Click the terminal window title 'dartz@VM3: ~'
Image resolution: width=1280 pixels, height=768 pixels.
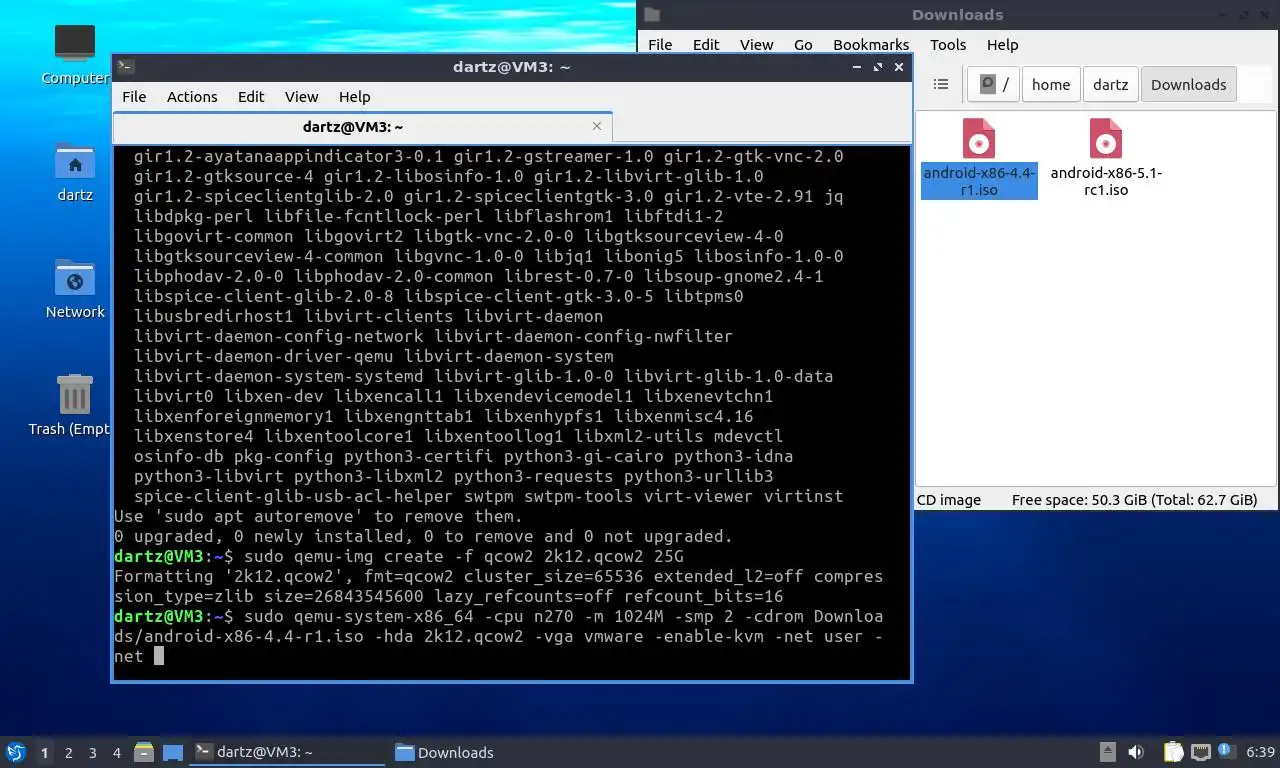(511, 67)
